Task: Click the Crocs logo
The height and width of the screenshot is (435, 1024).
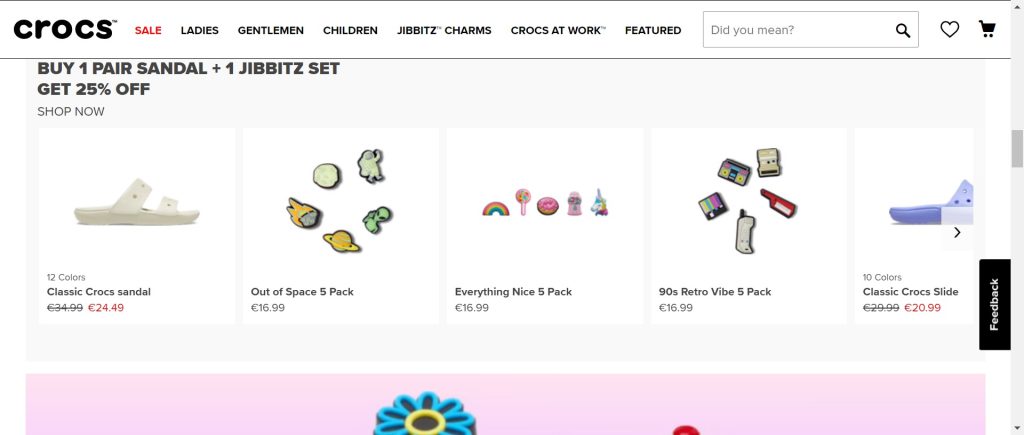Action: [64, 30]
